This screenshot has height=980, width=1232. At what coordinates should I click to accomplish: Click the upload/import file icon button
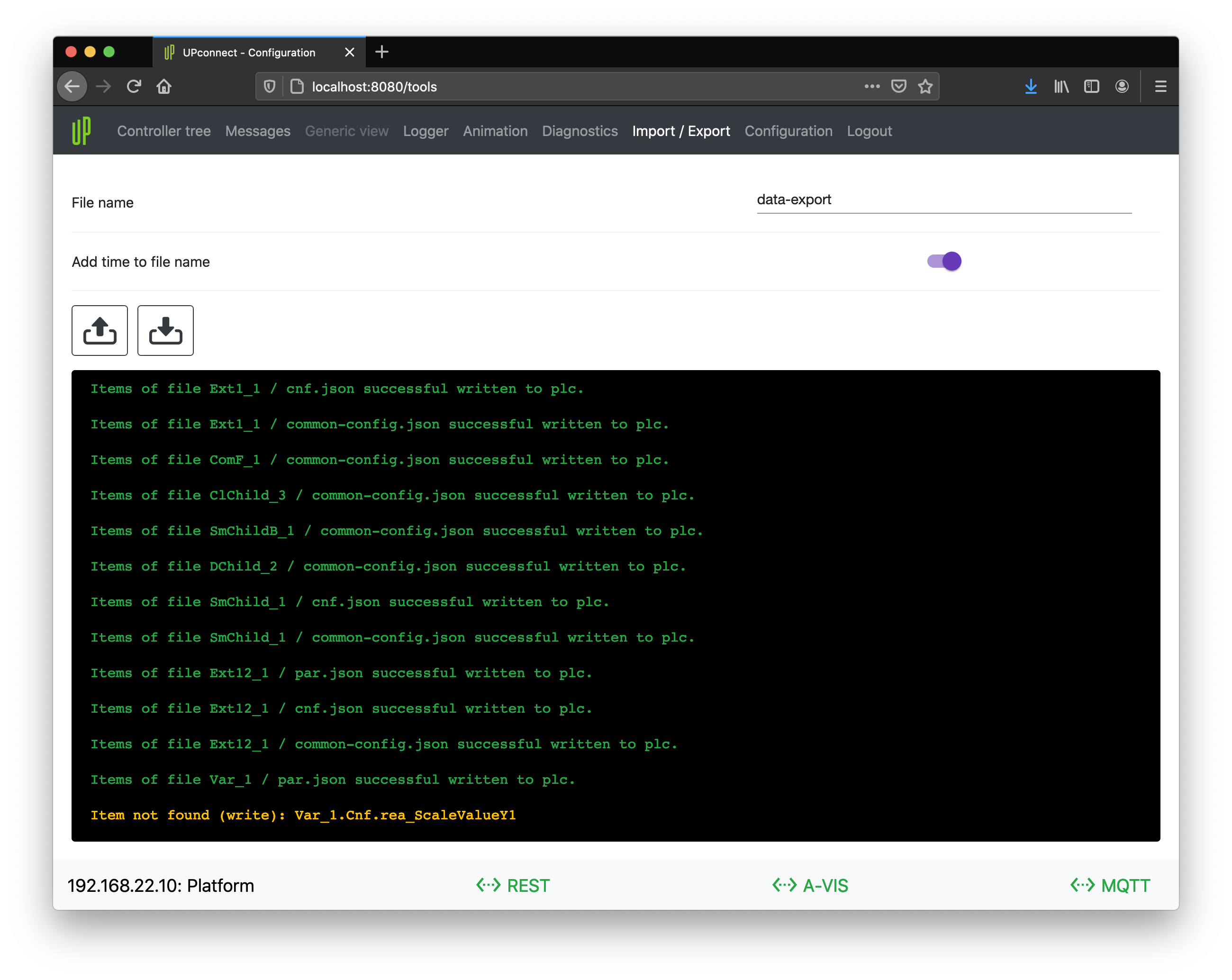pos(100,330)
